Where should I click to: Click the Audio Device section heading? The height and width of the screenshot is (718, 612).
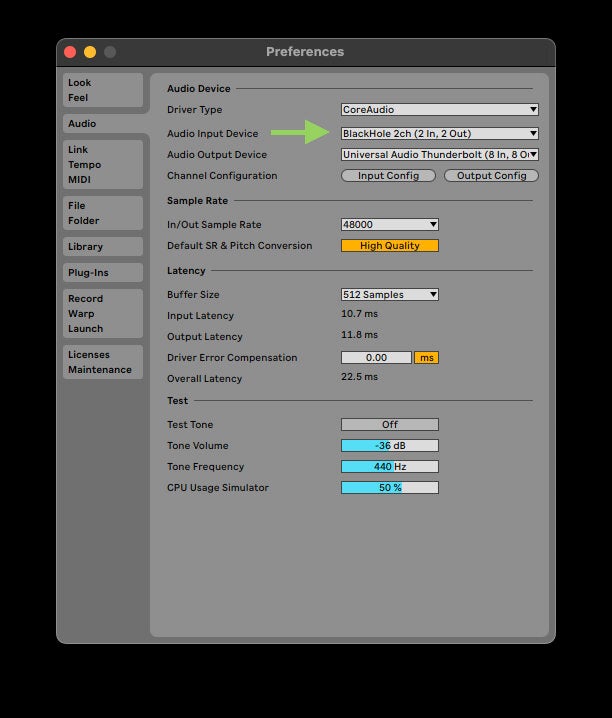(x=199, y=89)
